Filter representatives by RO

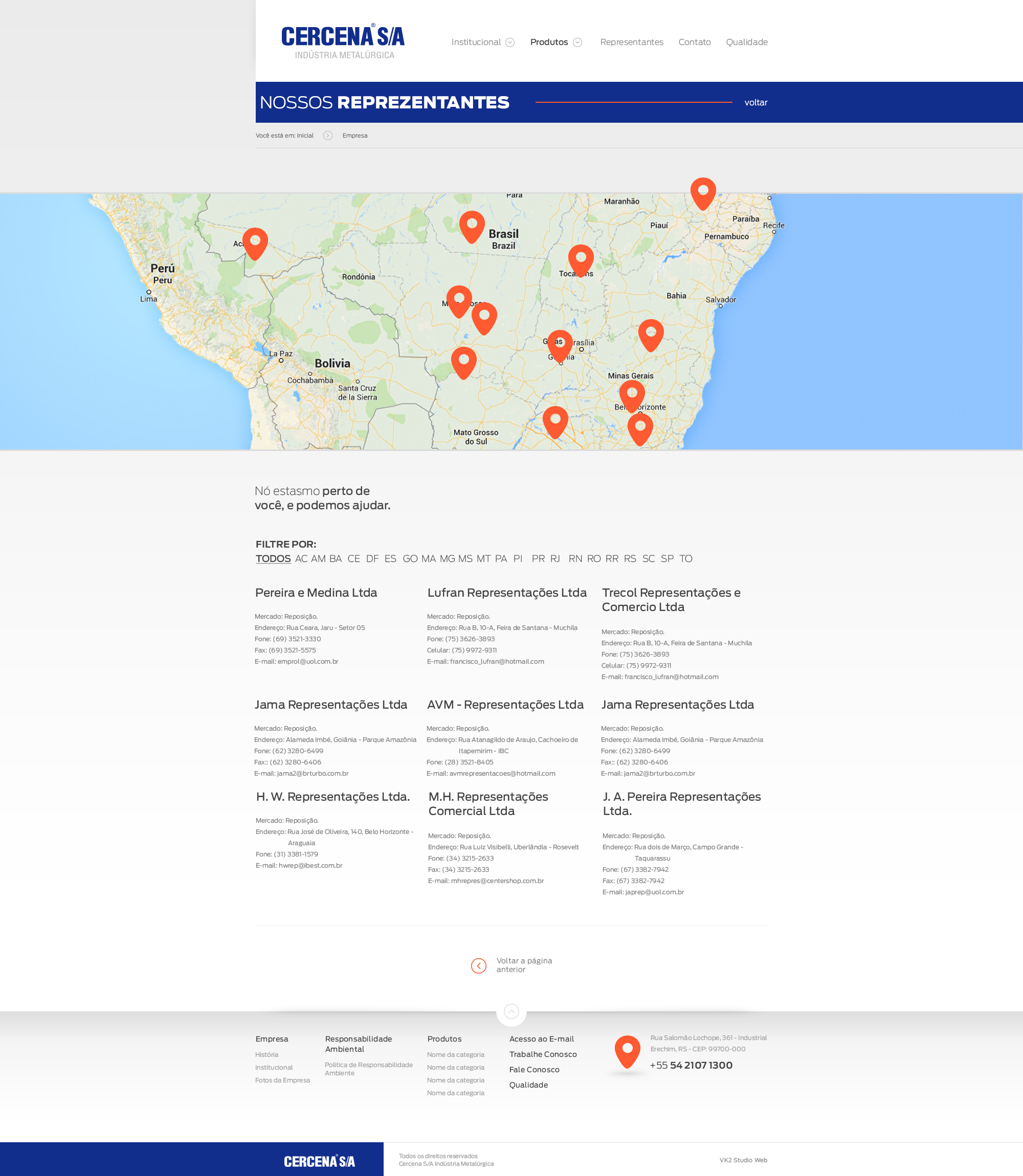click(x=594, y=559)
